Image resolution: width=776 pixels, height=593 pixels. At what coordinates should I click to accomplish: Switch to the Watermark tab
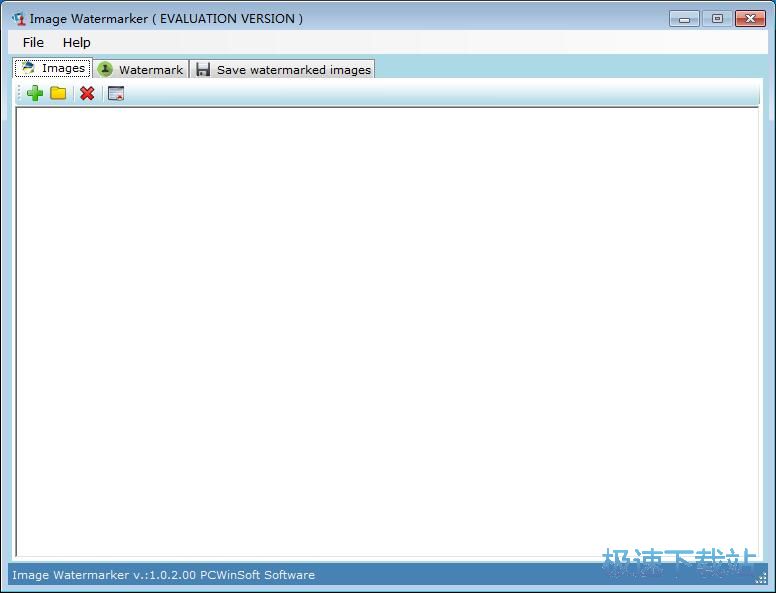[x=141, y=69]
